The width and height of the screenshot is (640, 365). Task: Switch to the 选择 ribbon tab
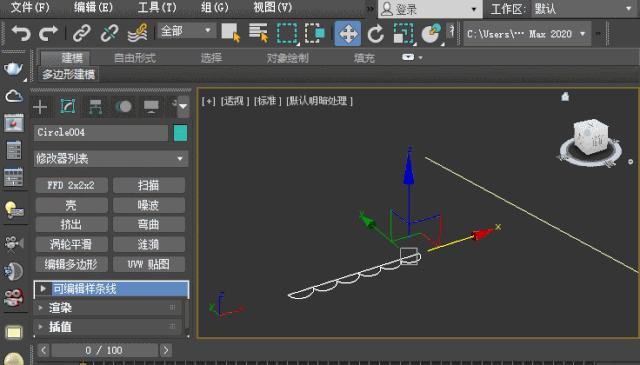(x=211, y=58)
